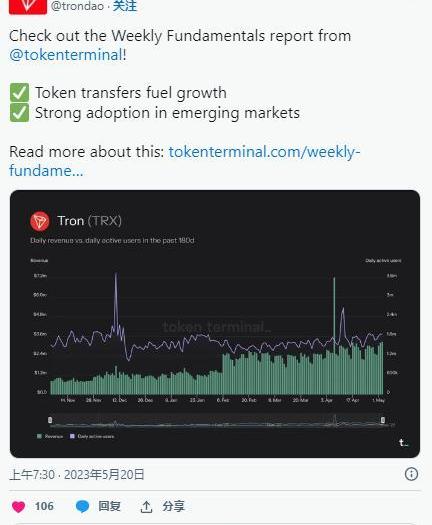Viewport: 432px width, 525px height.
Task: Toggle the Daily active users legend
Action: (92, 436)
